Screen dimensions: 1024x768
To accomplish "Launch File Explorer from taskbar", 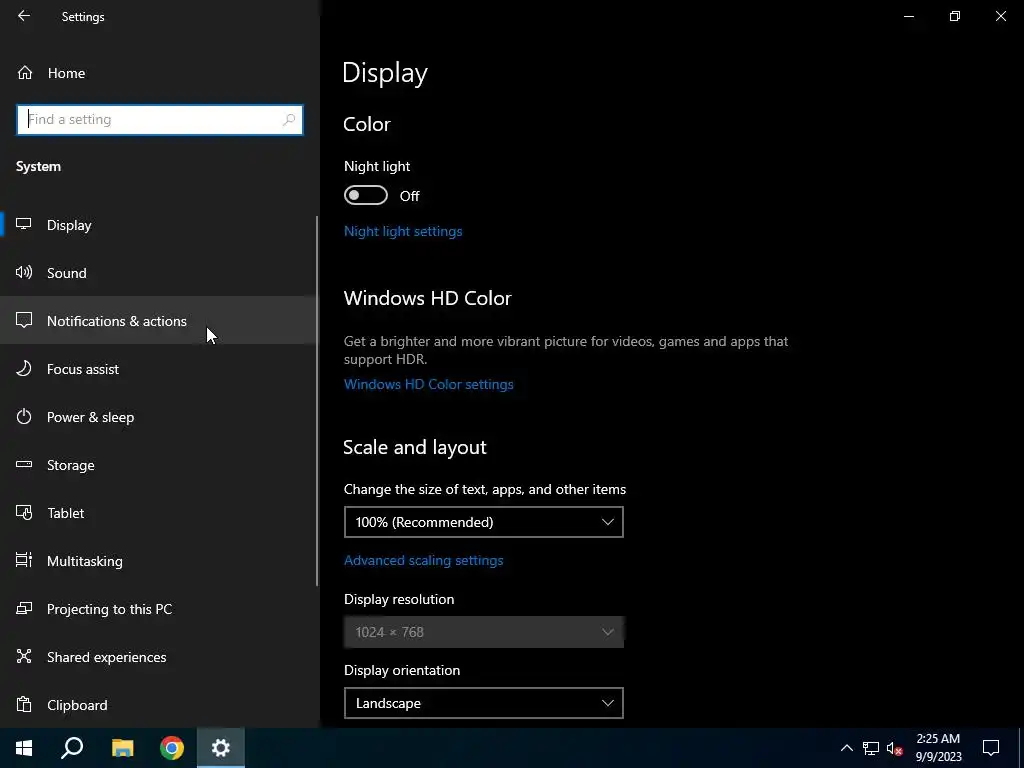I will click(122, 748).
